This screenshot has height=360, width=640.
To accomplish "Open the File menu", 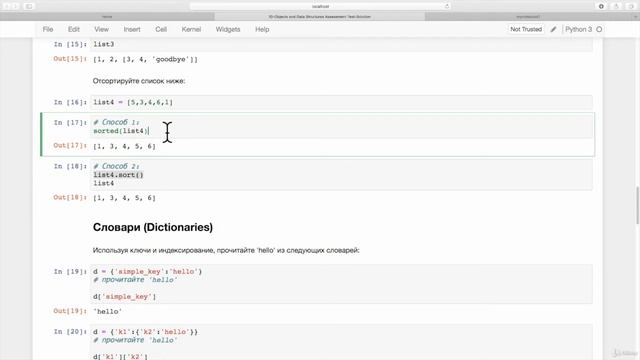I will (x=48, y=29).
